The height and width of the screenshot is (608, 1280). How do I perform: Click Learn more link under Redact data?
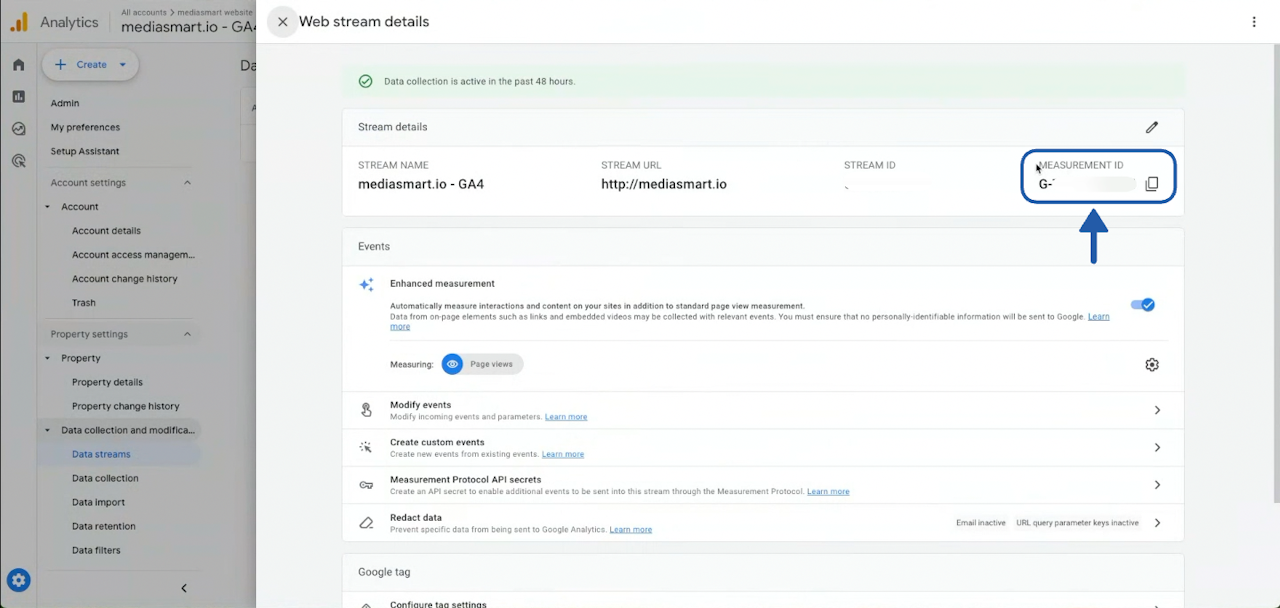pyautogui.click(x=630, y=529)
